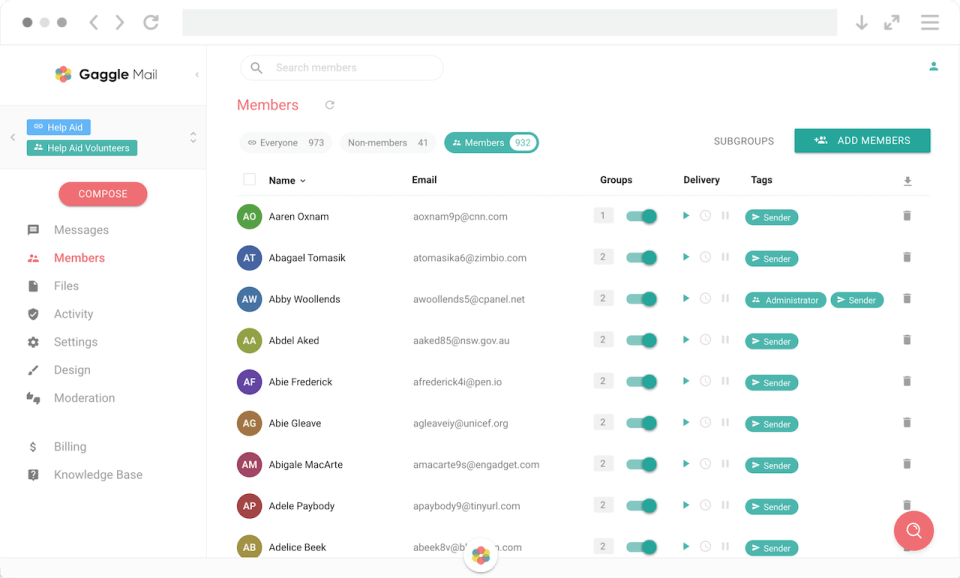Disable delivery for Aaren Oxnam
This screenshot has width=960, height=578.
tap(641, 216)
